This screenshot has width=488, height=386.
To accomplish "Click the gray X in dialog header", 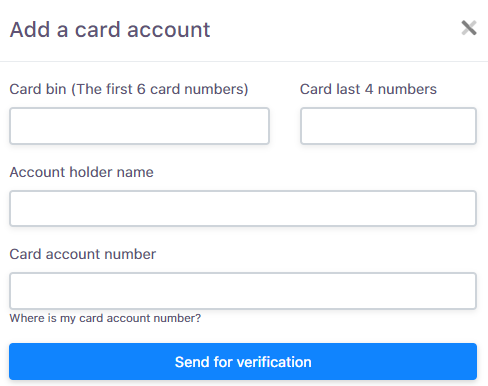I will click(469, 28).
